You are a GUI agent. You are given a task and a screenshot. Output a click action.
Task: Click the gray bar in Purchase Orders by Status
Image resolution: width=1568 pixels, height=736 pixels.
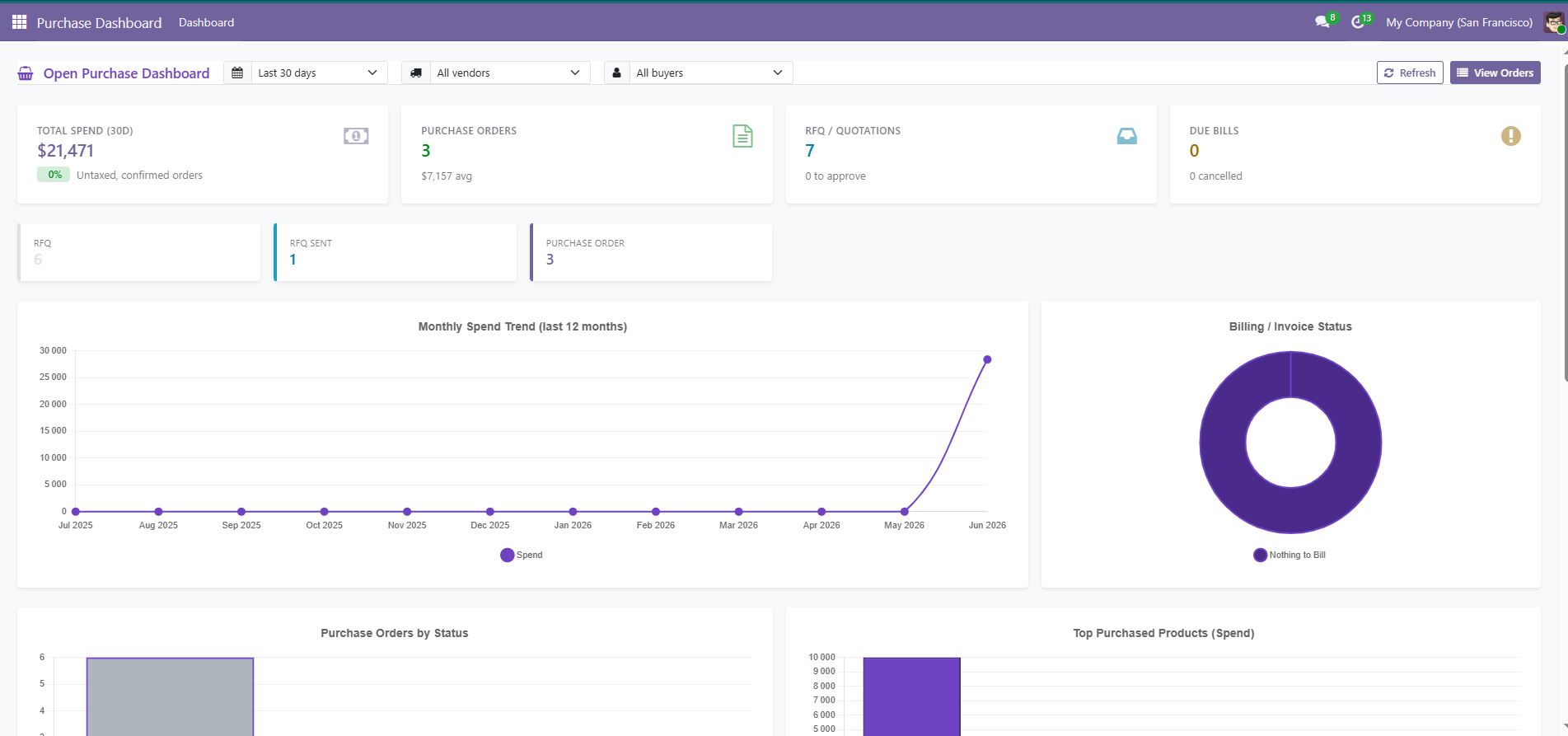click(x=170, y=696)
